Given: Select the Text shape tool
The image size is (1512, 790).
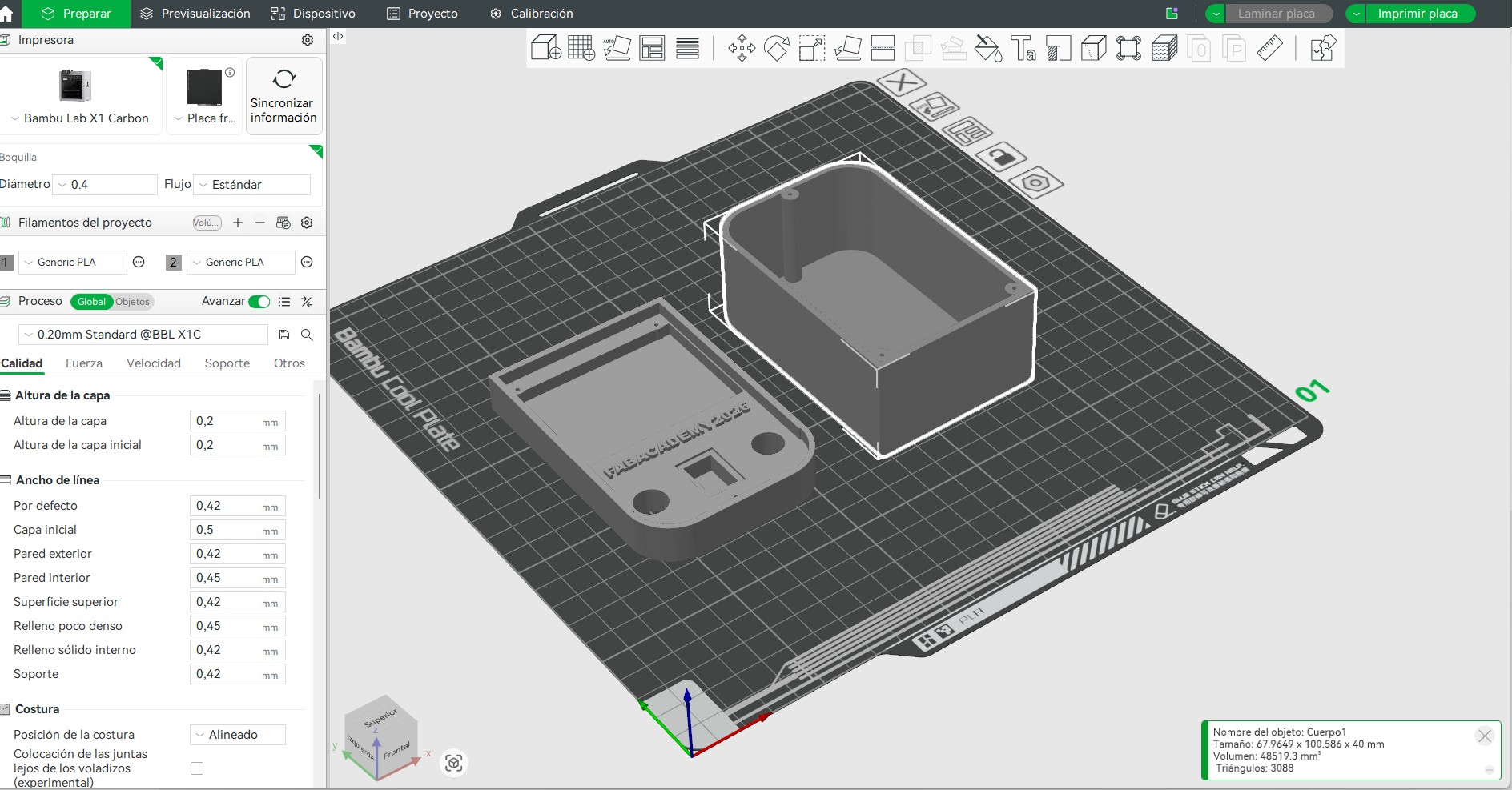Looking at the screenshot, I should click(x=1023, y=48).
